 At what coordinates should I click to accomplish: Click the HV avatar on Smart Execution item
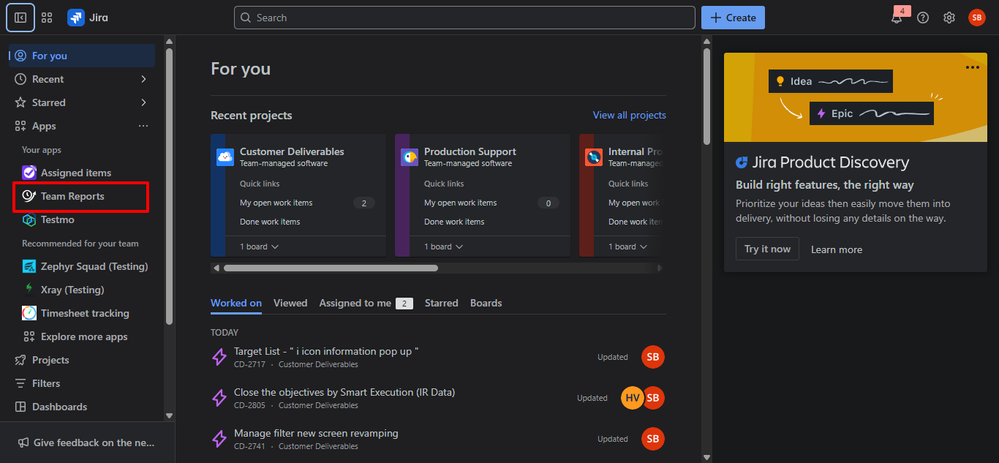point(632,398)
